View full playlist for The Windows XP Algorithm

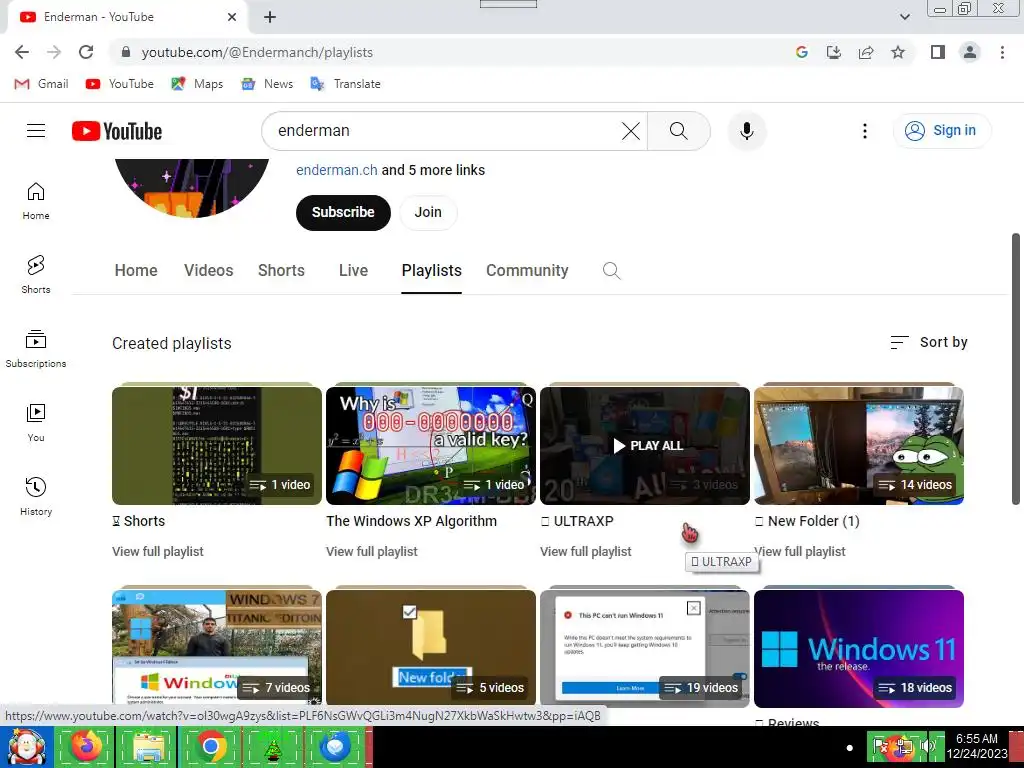(372, 551)
